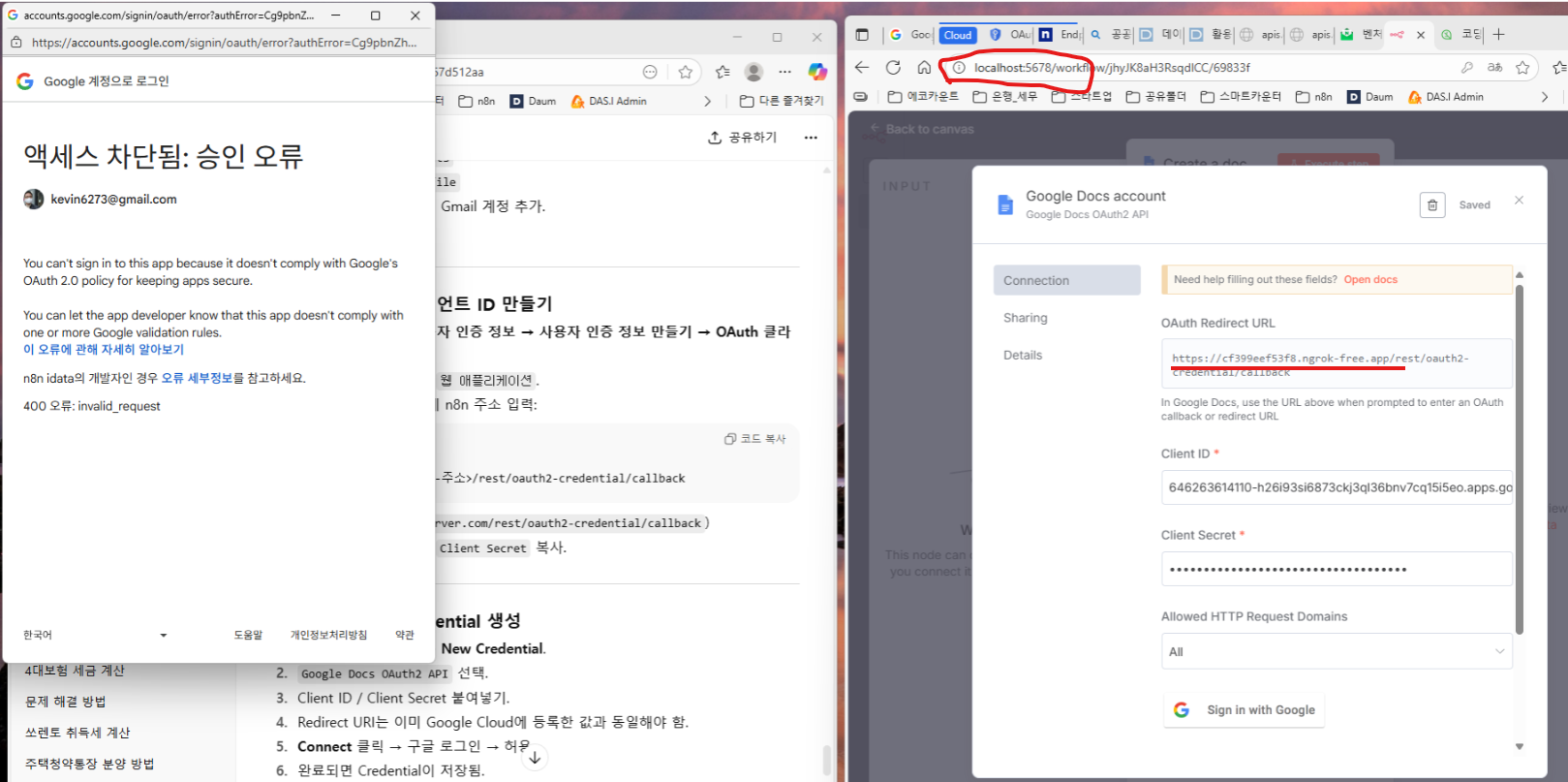Image resolution: width=1568 pixels, height=782 pixels.
Task: Open the n8n bookmark folder in right browser
Action: click(1314, 97)
